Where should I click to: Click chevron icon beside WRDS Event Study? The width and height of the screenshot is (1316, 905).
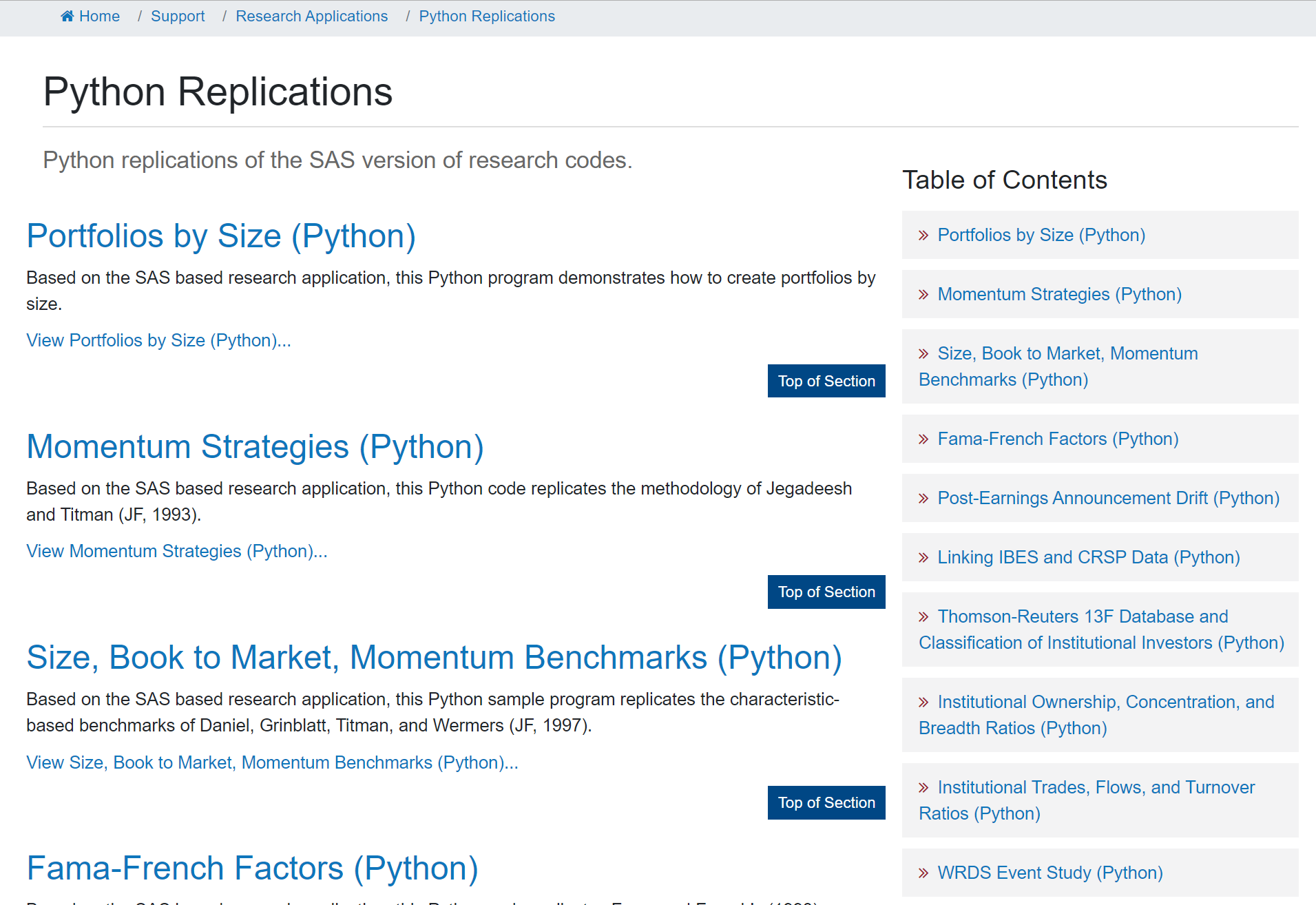[923, 873]
